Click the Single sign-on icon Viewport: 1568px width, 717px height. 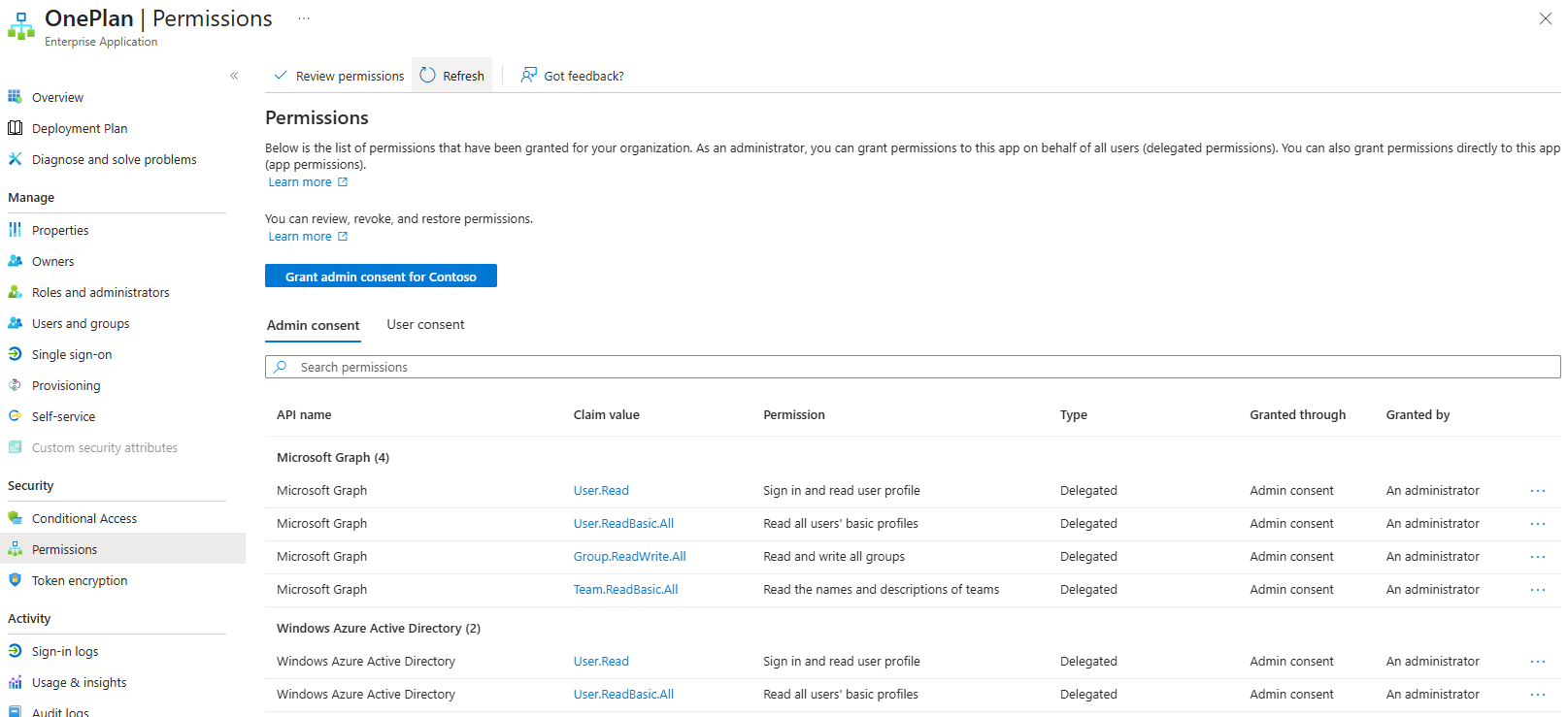tap(15, 354)
